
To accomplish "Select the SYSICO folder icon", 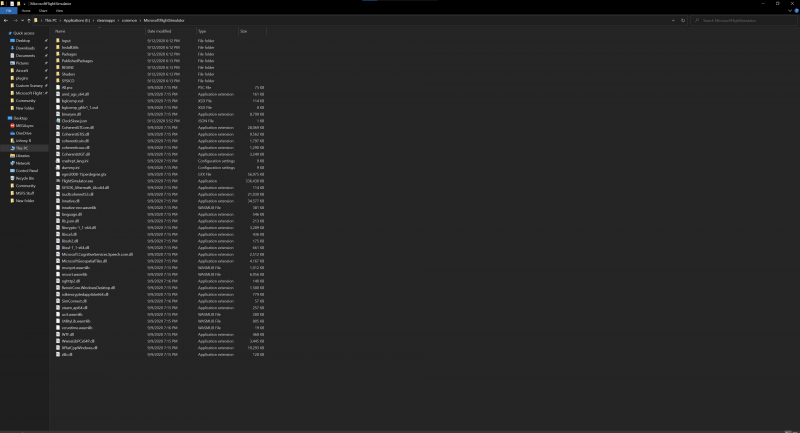I will coord(58,81).
